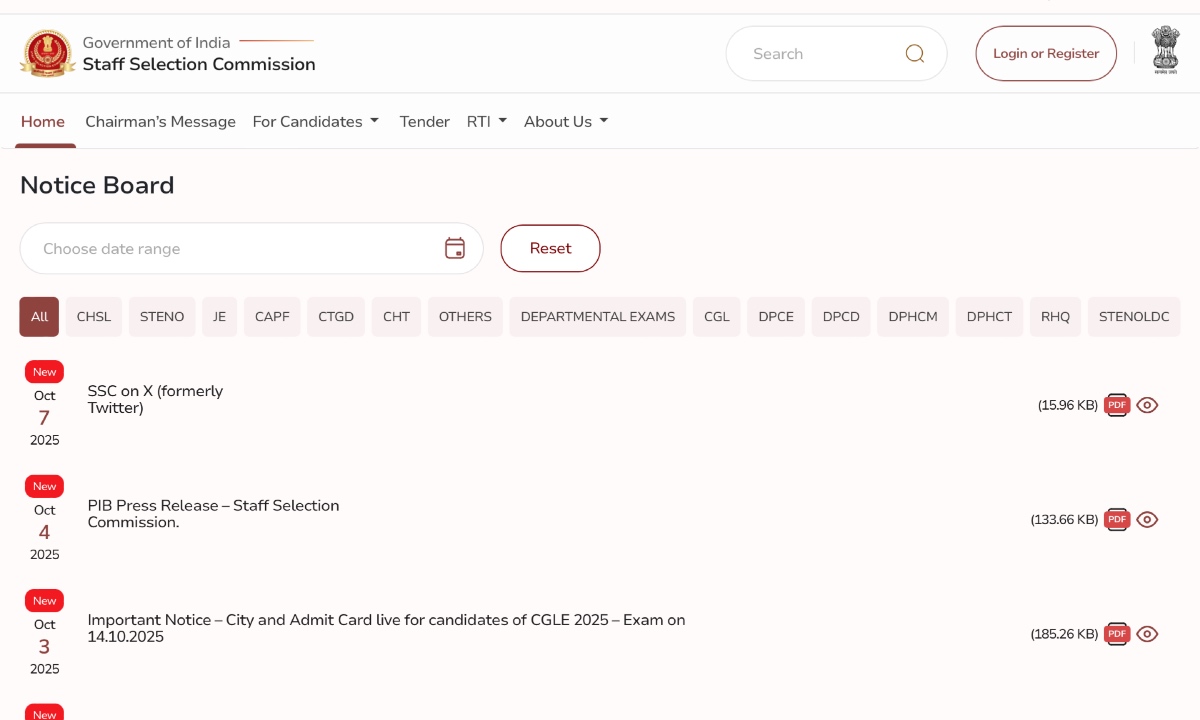
Task: Download PDF for SSC on X notice
Action: pos(1117,405)
